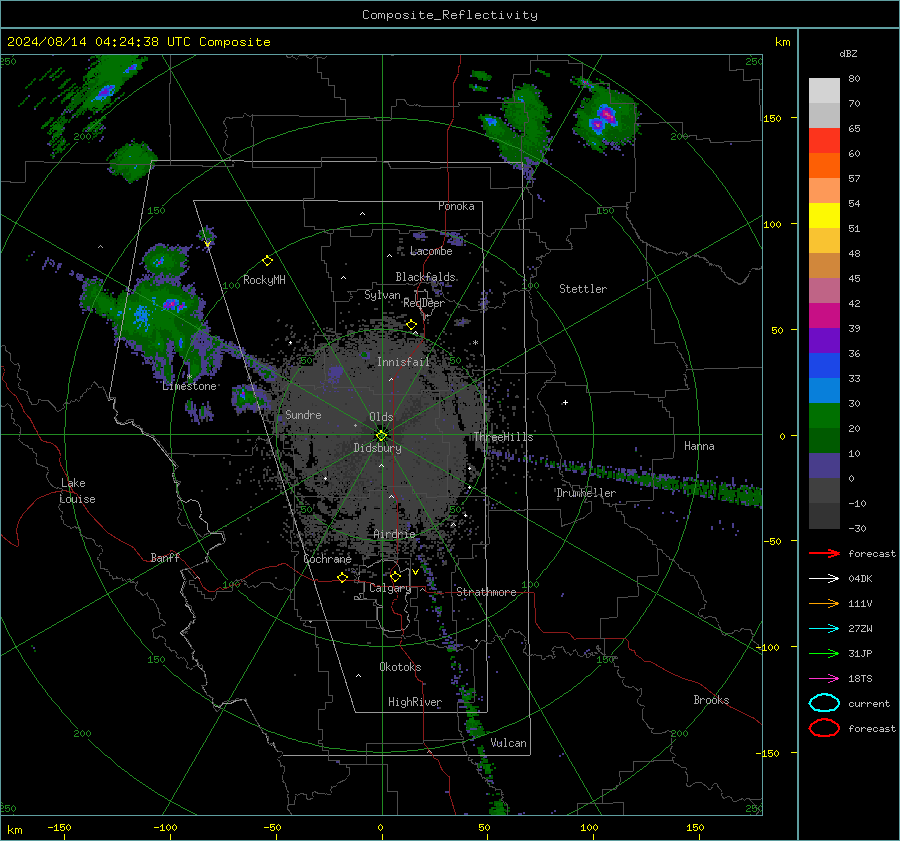This screenshot has height=841, width=900.
Task: Click the yellow diamond marker beside RockyMH
Action: click(x=267, y=261)
